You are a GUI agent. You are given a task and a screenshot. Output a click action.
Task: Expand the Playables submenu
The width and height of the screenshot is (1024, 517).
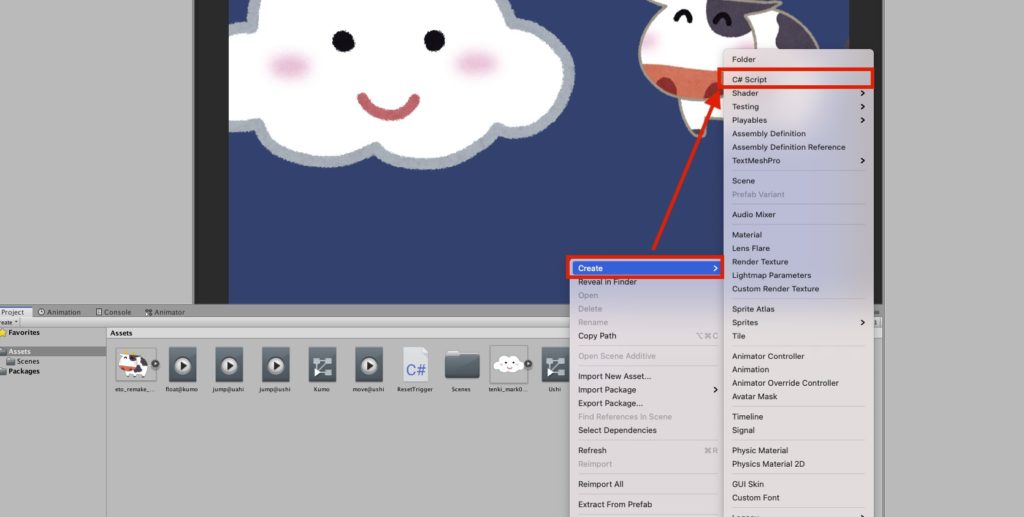tap(798, 120)
